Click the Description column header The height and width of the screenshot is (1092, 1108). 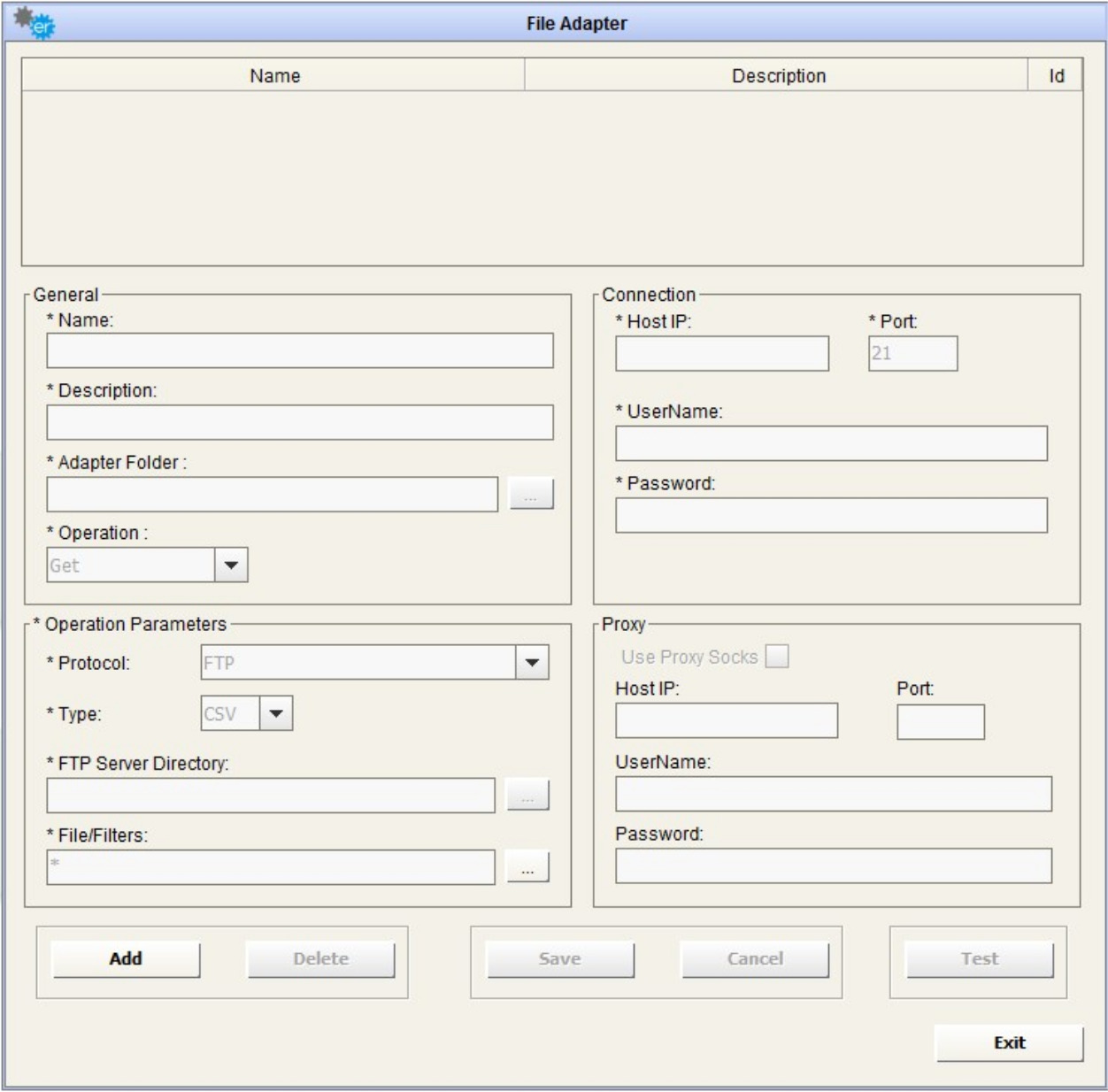click(x=777, y=76)
